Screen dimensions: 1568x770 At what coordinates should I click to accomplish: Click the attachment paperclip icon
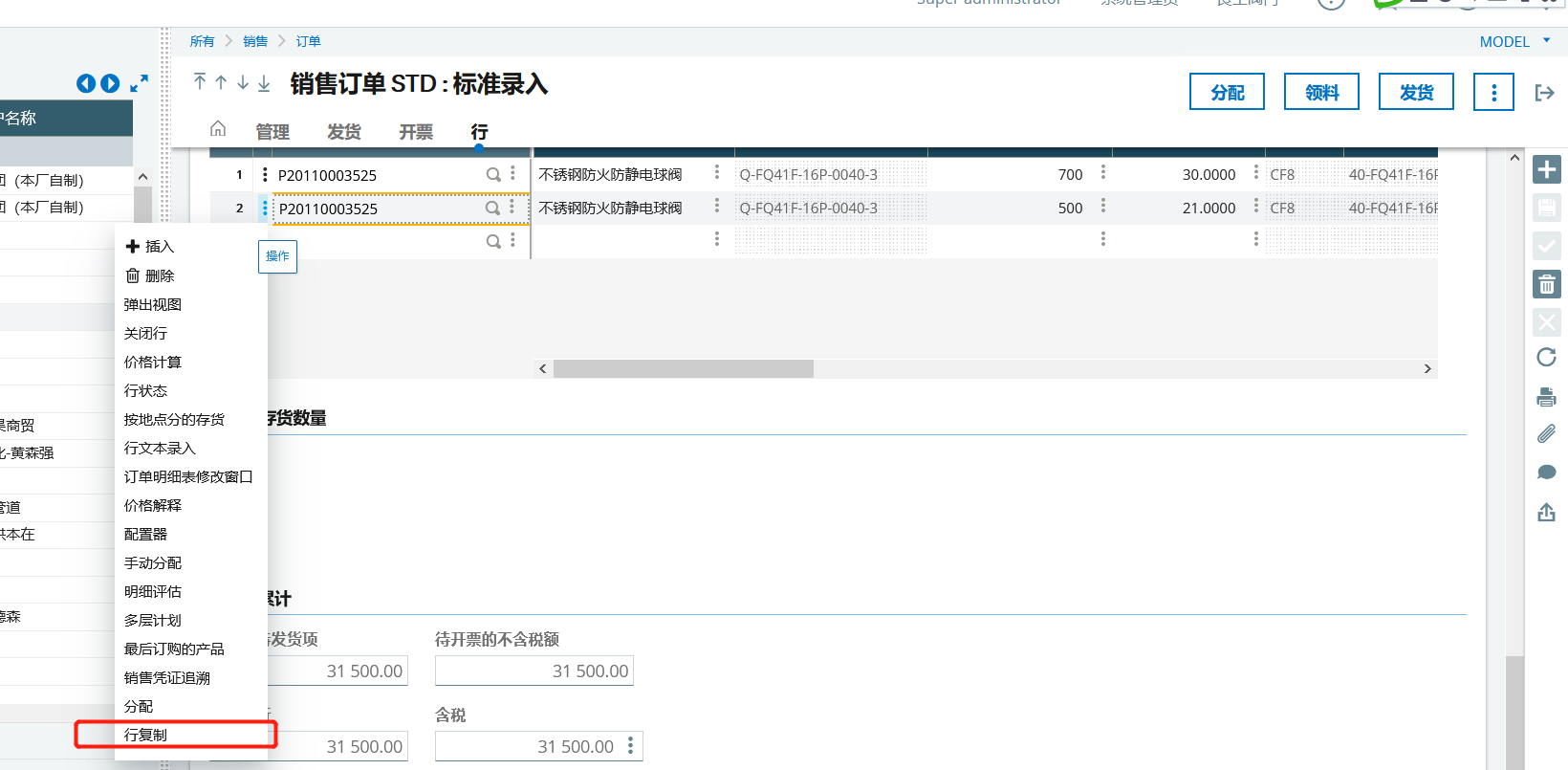point(1546,434)
